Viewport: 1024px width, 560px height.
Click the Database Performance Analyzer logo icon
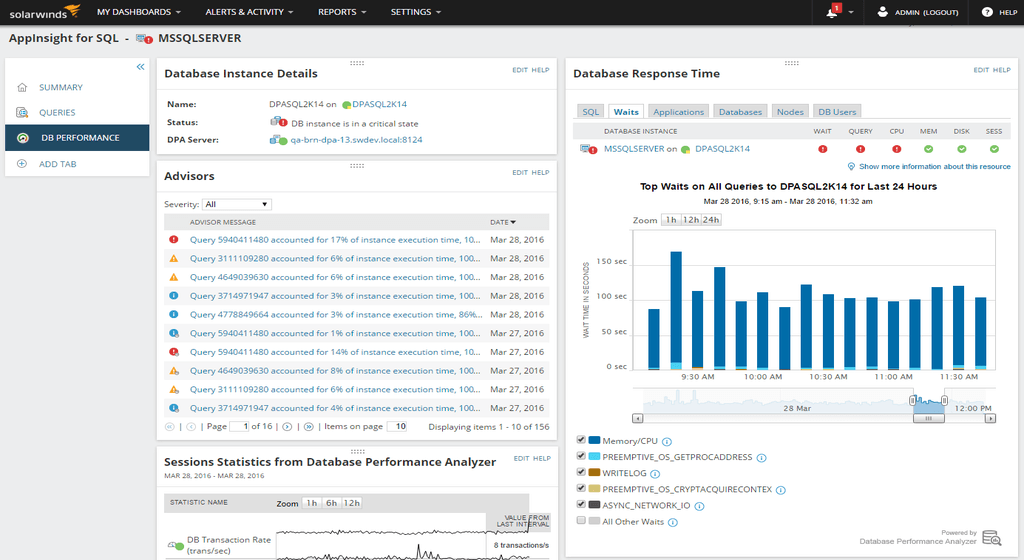(991, 537)
